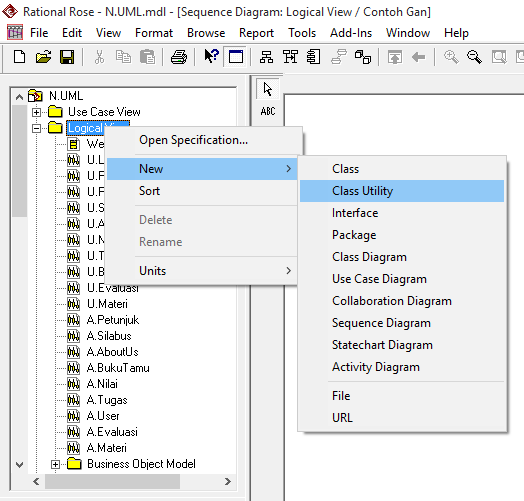This screenshot has height=501, width=524.
Task: Select Class Utility from the submenu
Action: [402, 191]
